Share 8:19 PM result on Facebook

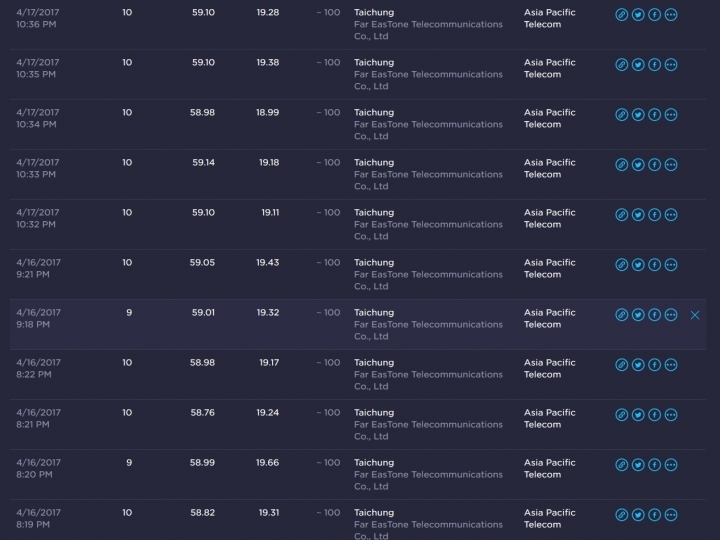(654, 515)
